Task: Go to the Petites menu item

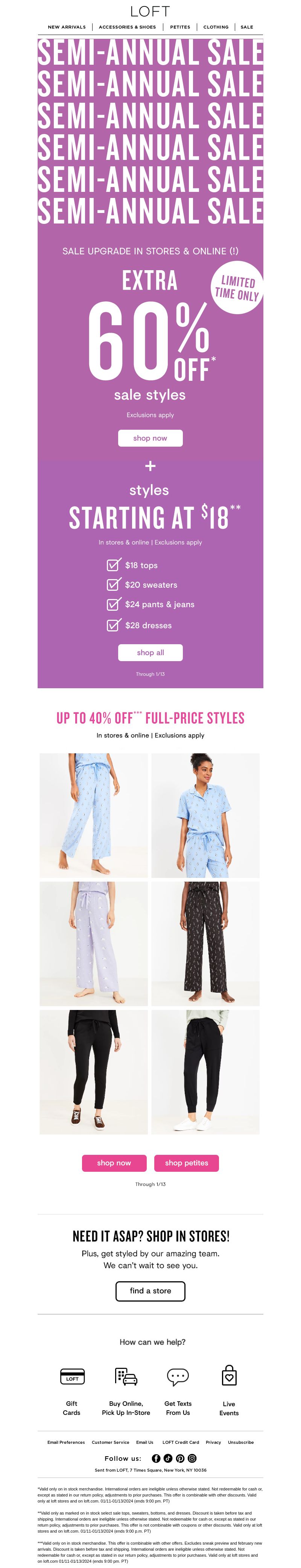Action: pyautogui.click(x=180, y=27)
